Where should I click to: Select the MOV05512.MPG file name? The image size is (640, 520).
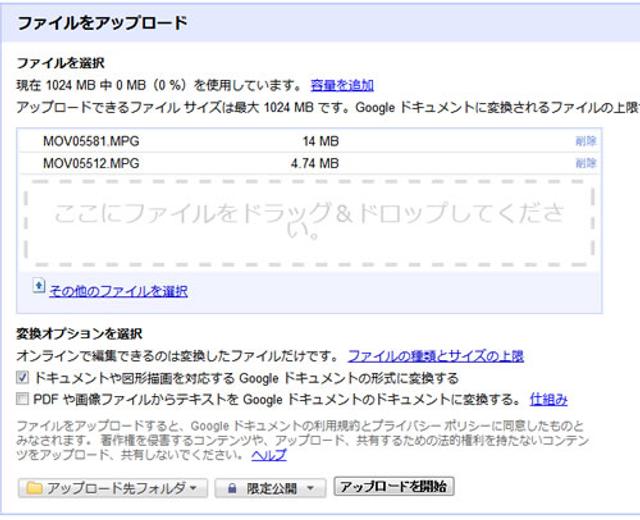click(x=91, y=163)
